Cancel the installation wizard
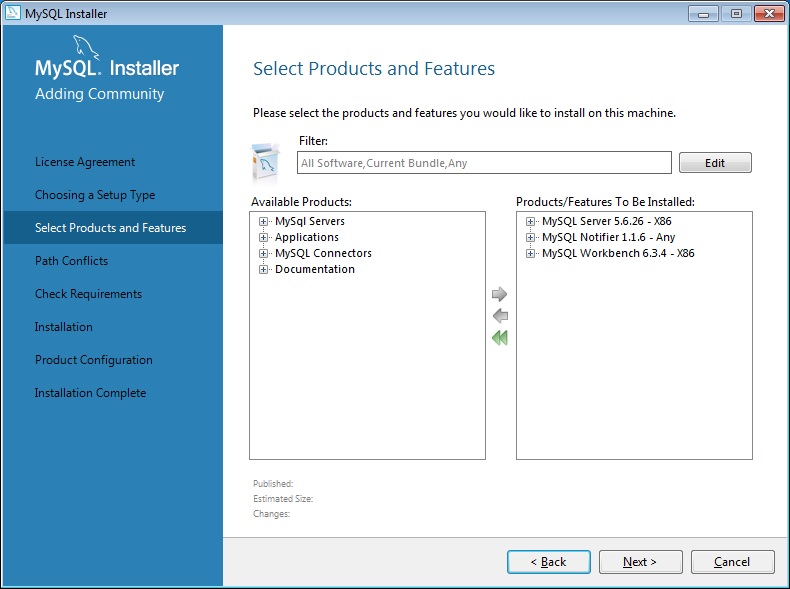 click(732, 562)
